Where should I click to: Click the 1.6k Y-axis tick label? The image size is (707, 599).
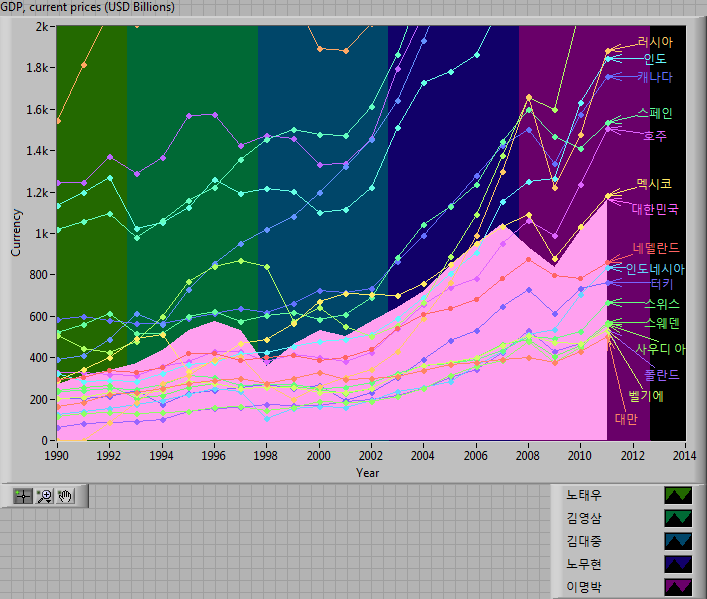pyautogui.click(x=37, y=110)
